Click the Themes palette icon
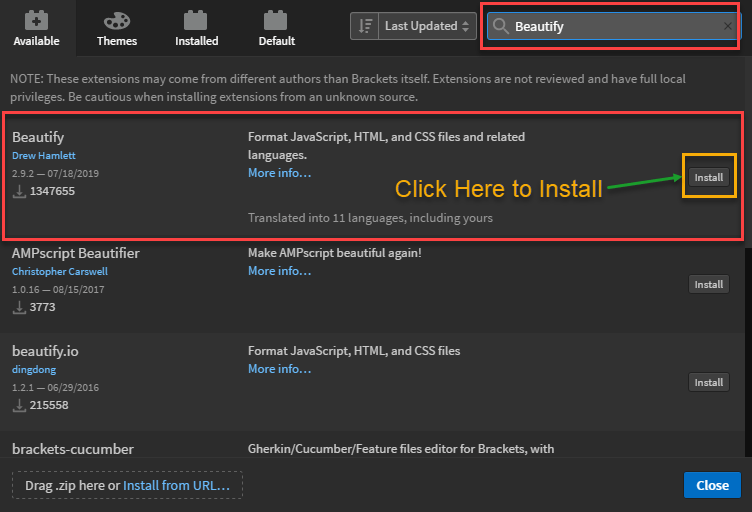 tap(117, 21)
